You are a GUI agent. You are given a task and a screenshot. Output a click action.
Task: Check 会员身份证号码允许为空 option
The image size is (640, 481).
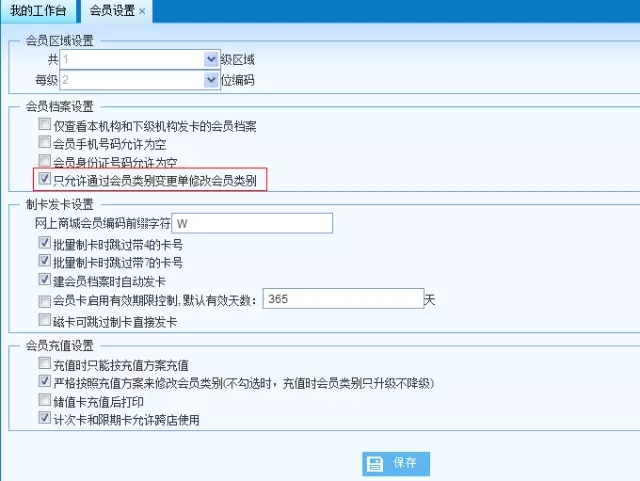coord(44,160)
